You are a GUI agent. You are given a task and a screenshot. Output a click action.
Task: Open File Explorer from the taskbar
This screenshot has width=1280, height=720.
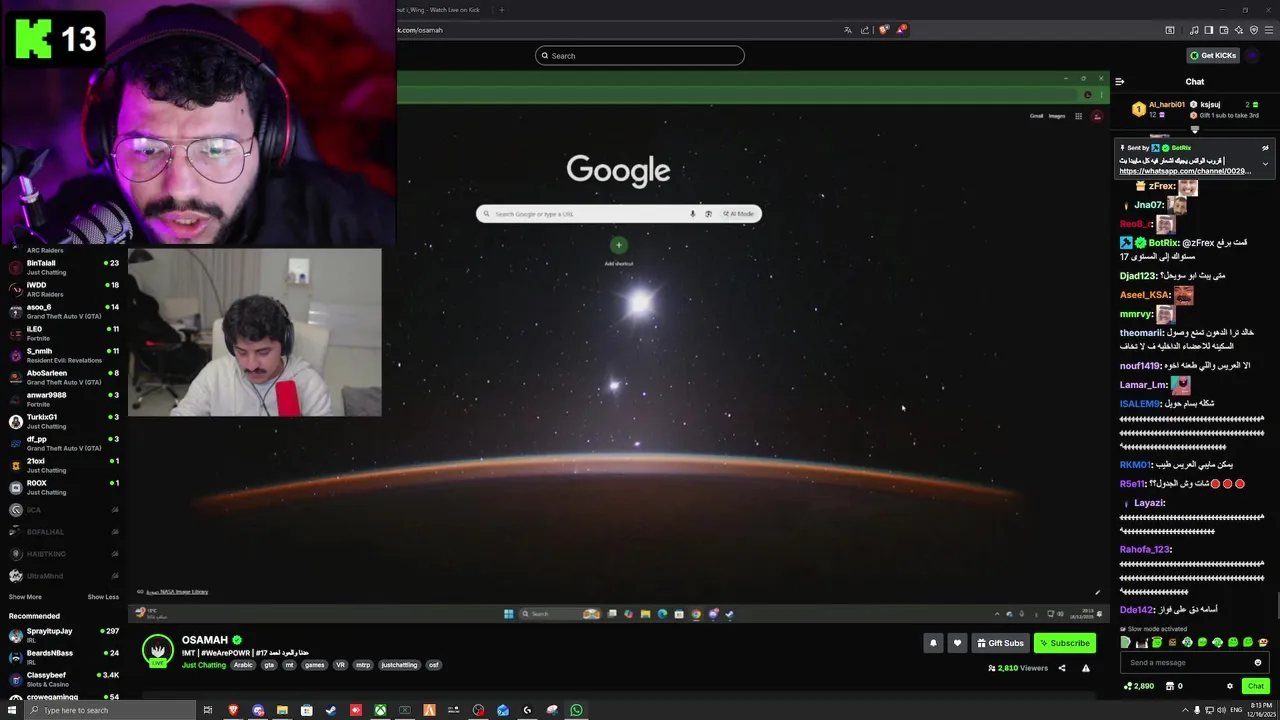[x=282, y=710]
